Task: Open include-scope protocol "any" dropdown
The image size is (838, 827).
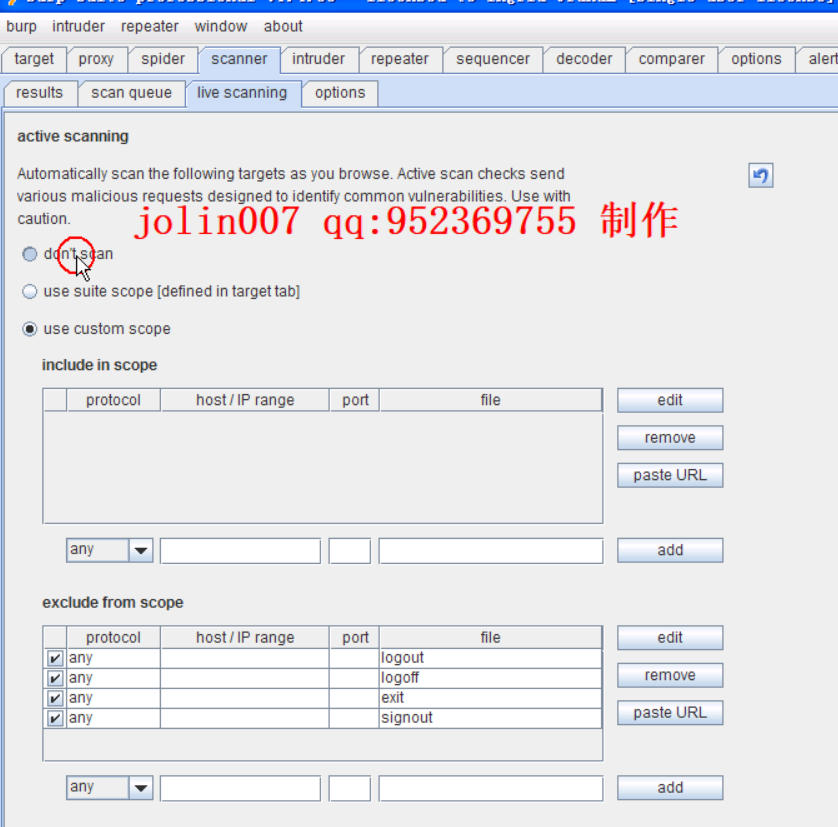Action: [x=110, y=550]
